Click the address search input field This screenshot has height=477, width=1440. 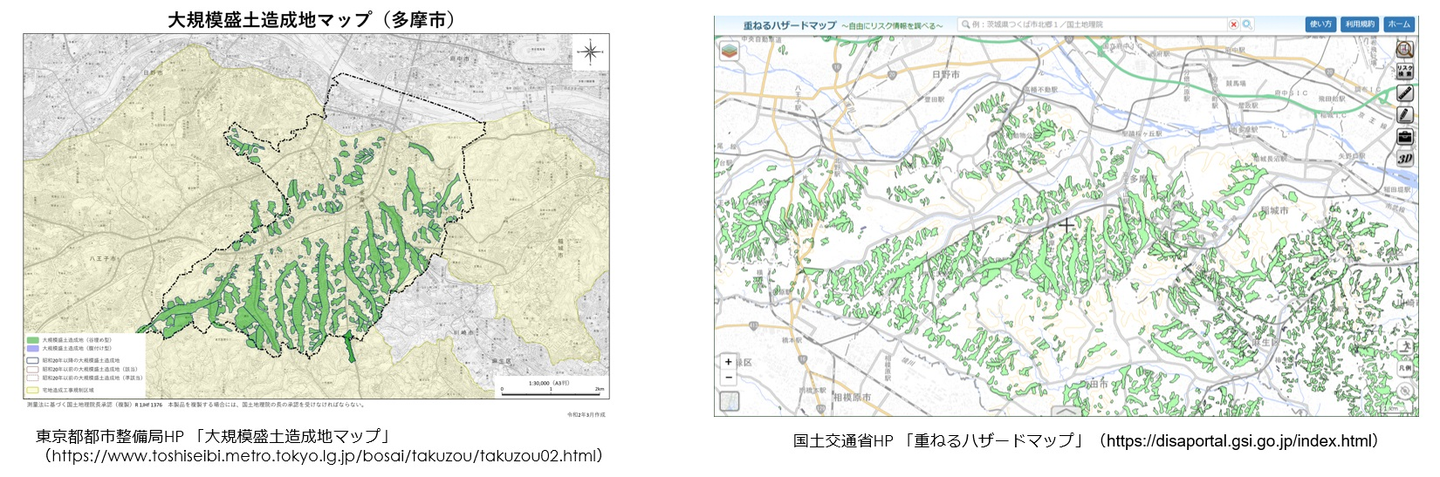pyautogui.click(x=1092, y=24)
